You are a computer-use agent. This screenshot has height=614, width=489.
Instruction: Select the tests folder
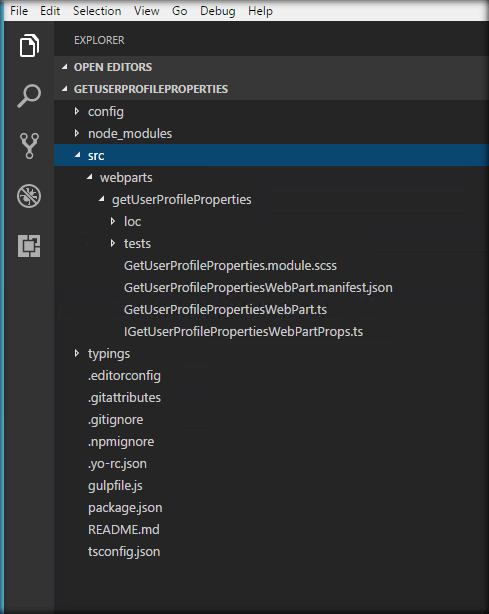(x=137, y=244)
